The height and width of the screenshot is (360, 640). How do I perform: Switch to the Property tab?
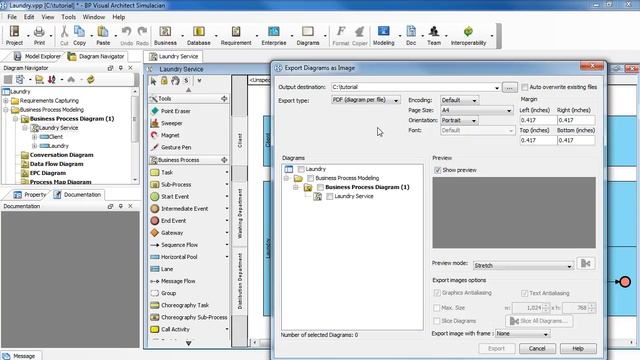pos(29,195)
